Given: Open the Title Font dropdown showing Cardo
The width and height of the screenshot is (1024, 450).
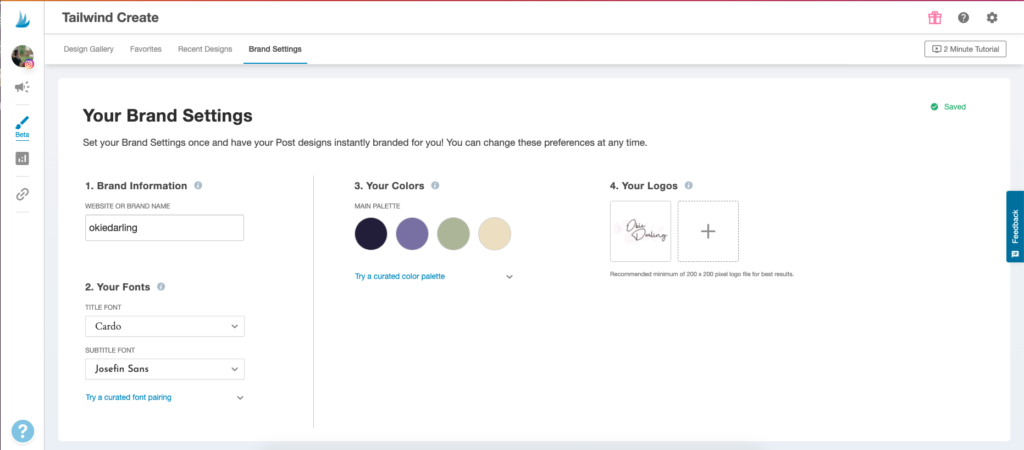Looking at the screenshot, I should click(x=165, y=326).
